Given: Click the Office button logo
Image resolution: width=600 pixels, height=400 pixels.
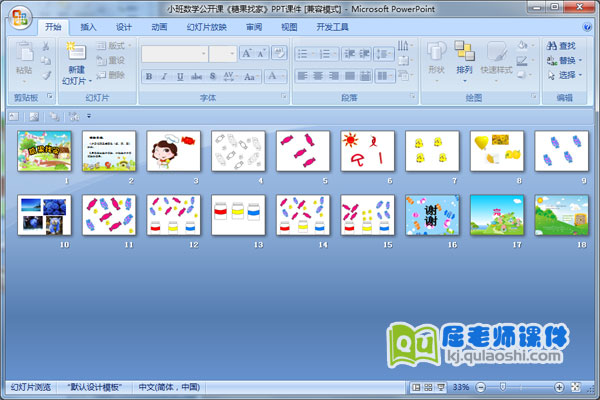Looking at the screenshot, I should pos(20,18).
